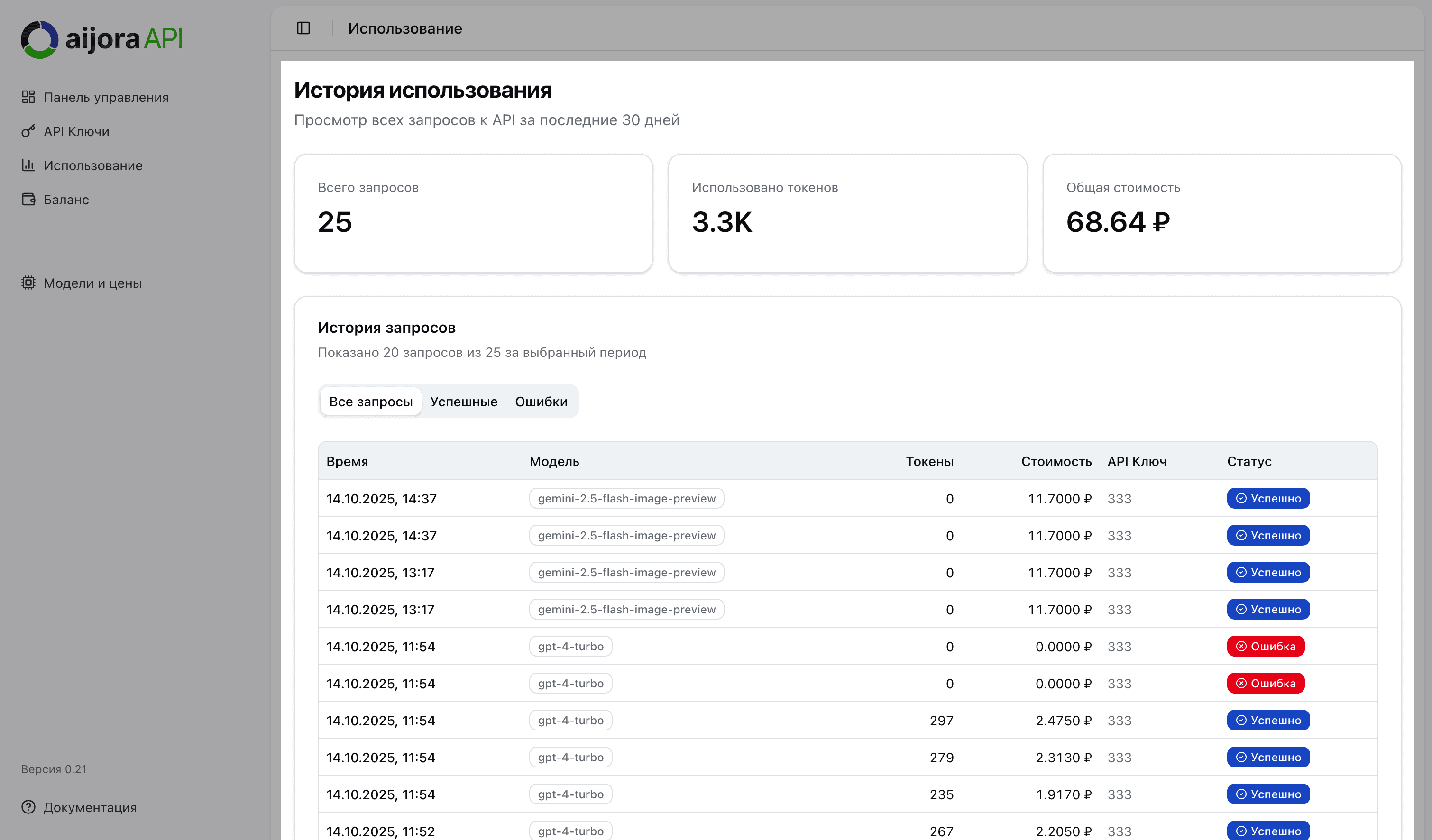
Task: Click the Использование bar chart icon
Action: point(28,165)
